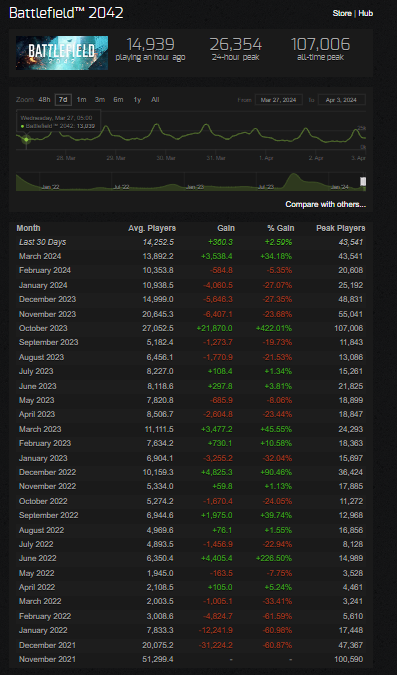Viewport: 397px width, 675px height.
Task: Open the Hub link
Action: click(x=366, y=13)
